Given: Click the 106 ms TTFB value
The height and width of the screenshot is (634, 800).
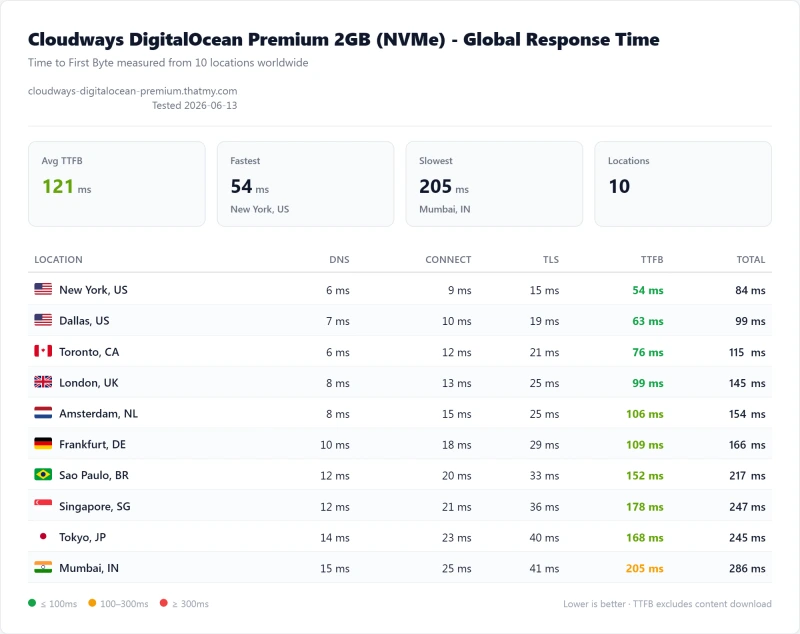Looking at the screenshot, I should tap(645, 414).
